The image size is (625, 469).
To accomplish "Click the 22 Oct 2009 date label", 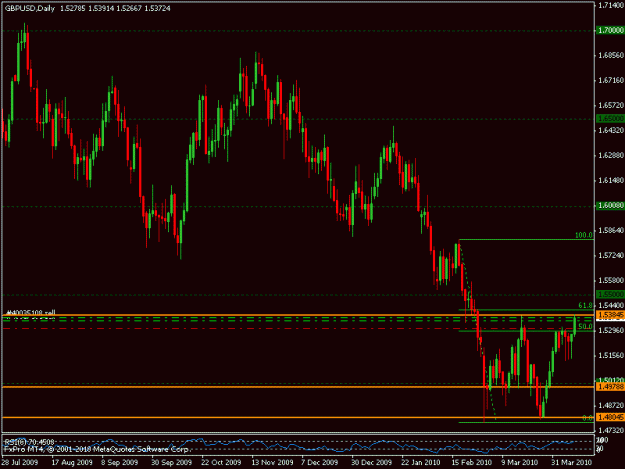I will (x=221, y=463).
